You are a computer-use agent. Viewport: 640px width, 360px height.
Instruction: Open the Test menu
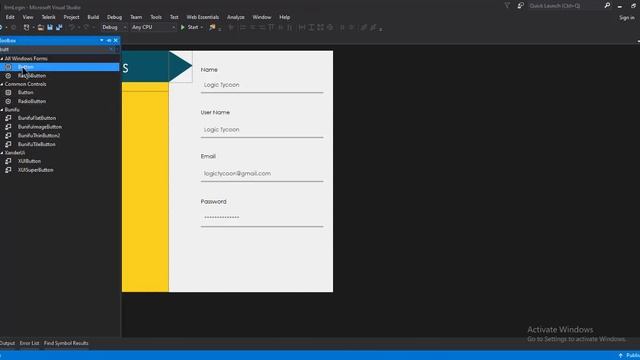[x=174, y=17]
